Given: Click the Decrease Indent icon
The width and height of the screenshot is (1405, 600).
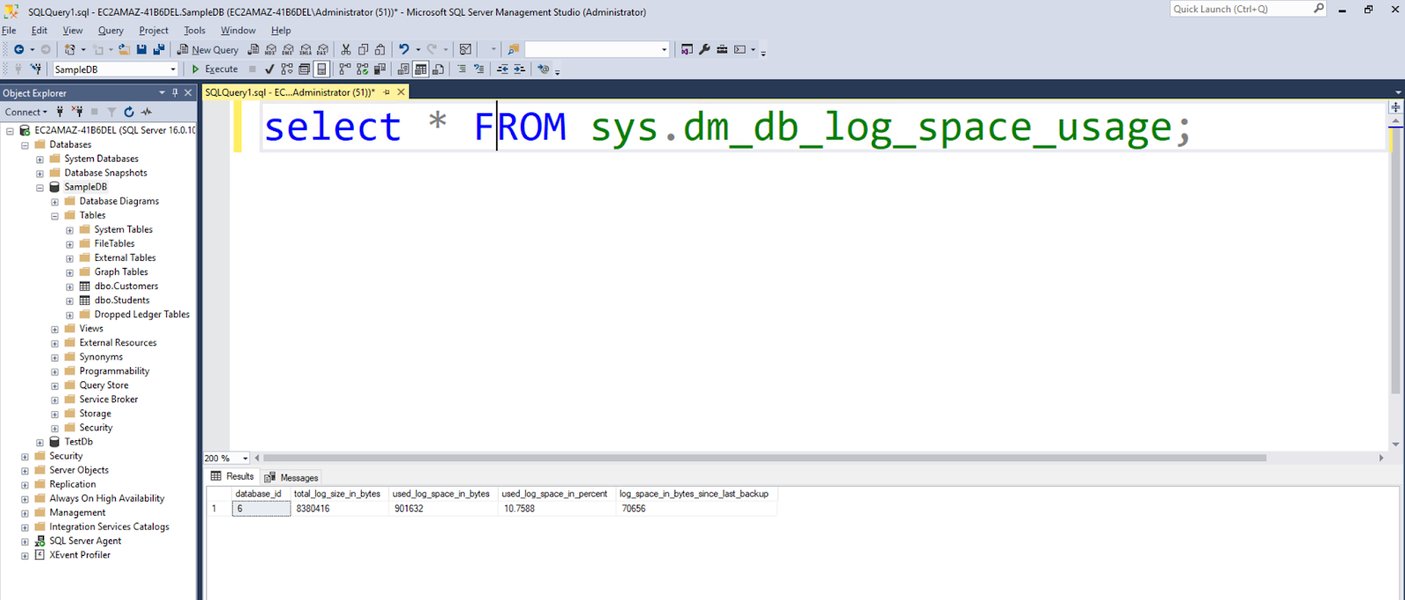Looking at the screenshot, I should (504, 69).
